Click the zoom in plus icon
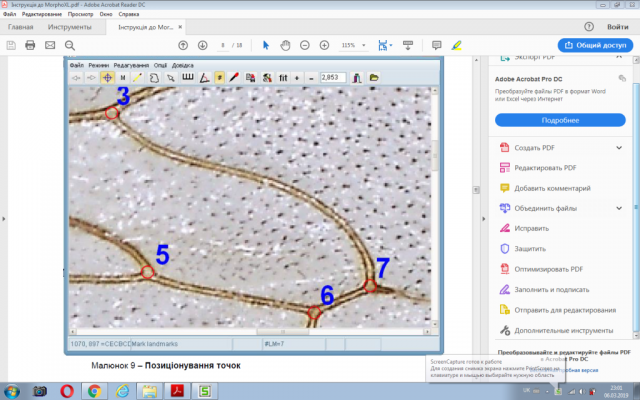Screen dimensions: 640x400 point(324,45)
